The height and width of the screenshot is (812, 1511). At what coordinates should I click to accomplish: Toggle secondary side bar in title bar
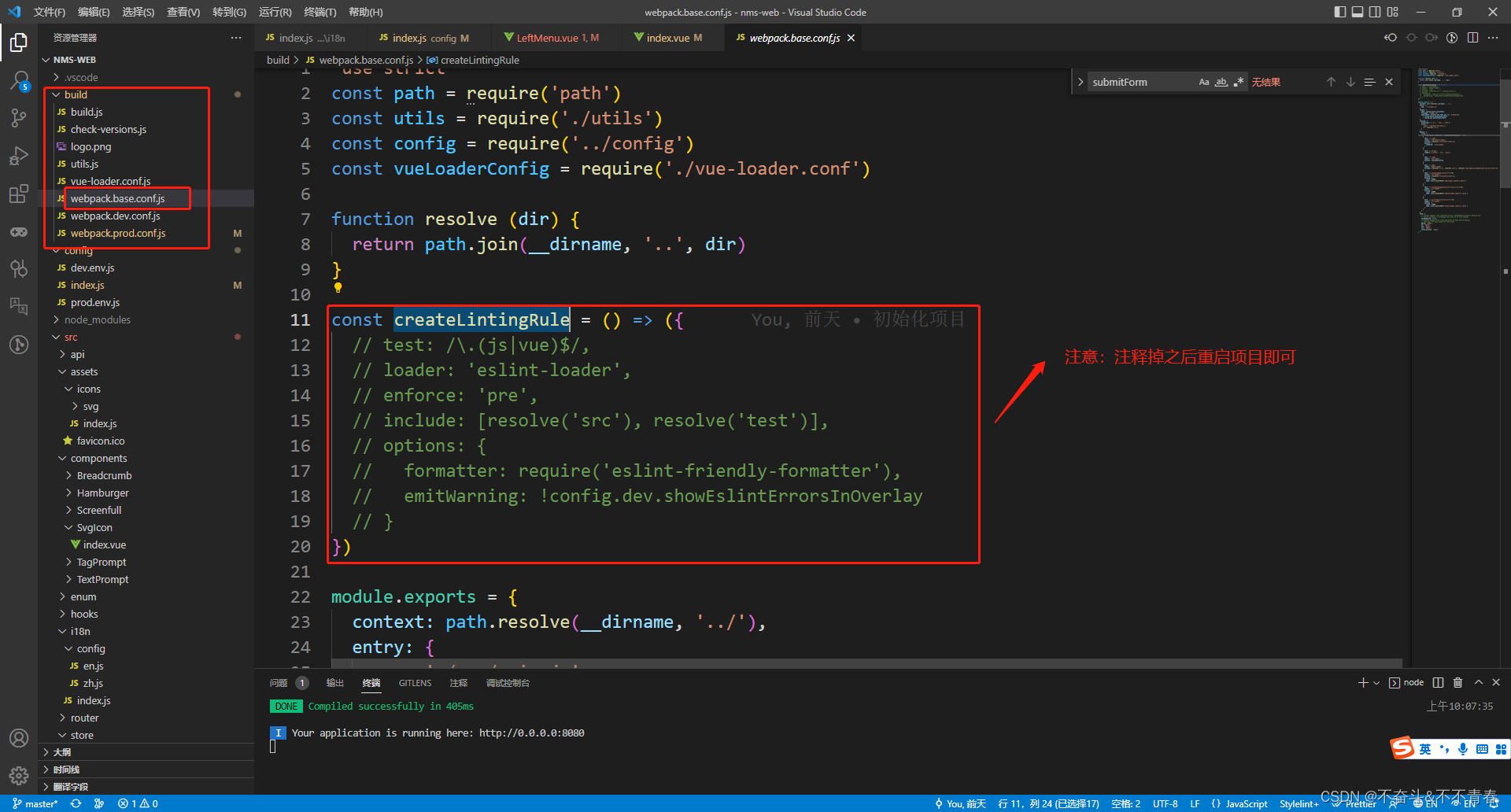(x=1375, y=12)
